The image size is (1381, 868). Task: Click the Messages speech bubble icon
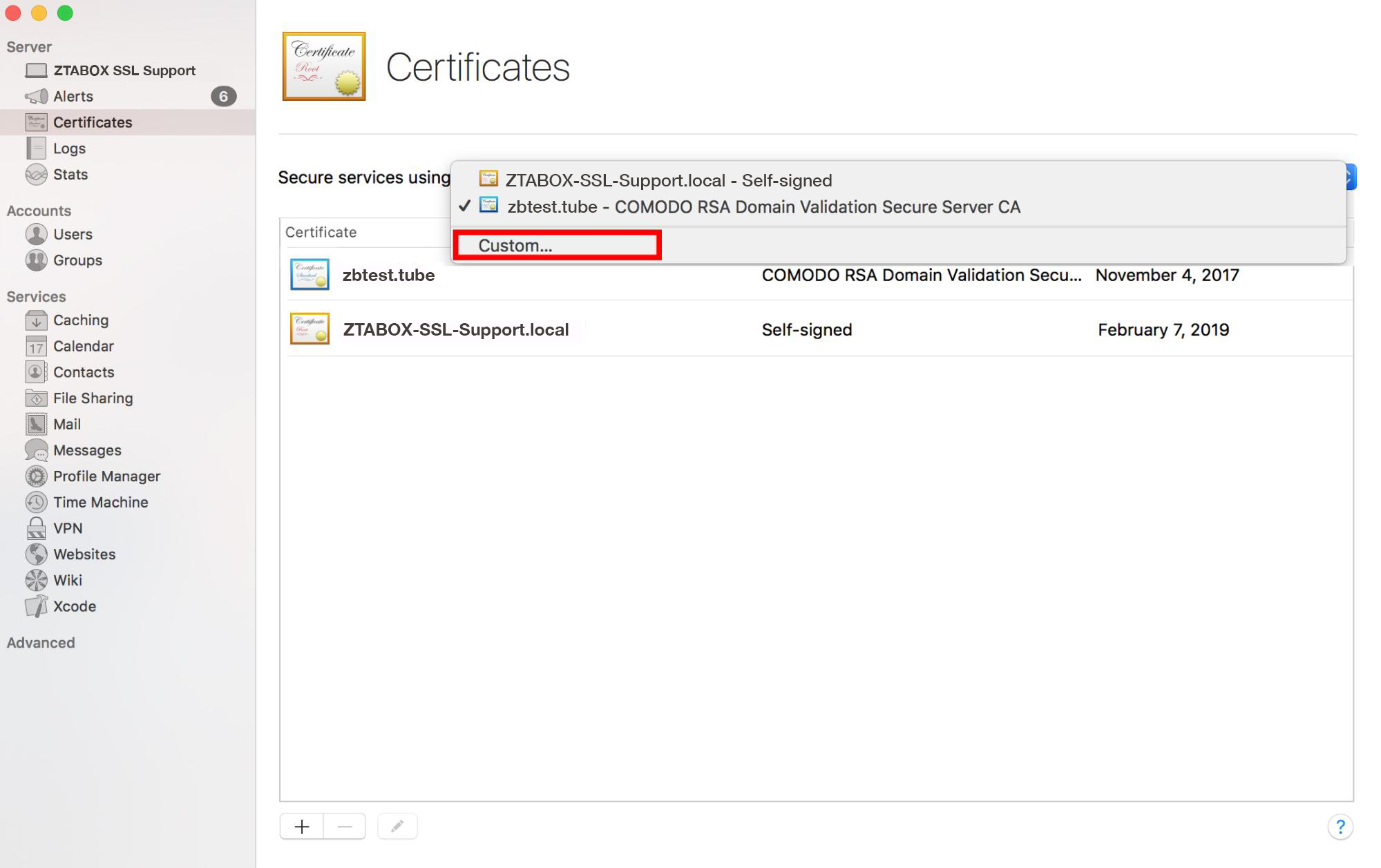tap(36, 450)
